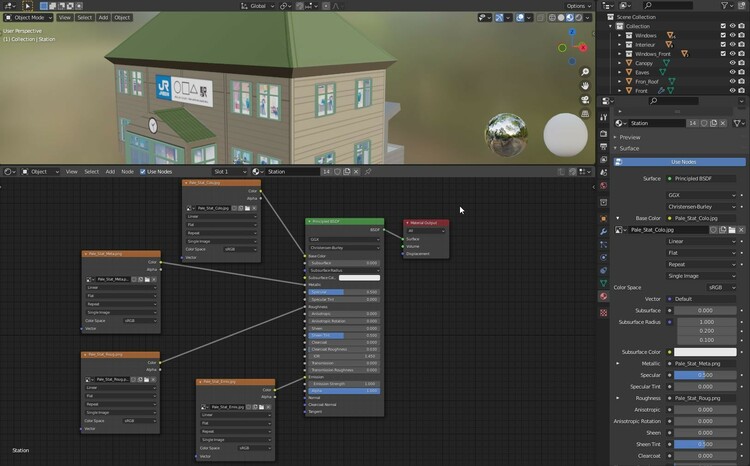
Task: Hide the Canopy object with eye icon
Action: (731, 63)
